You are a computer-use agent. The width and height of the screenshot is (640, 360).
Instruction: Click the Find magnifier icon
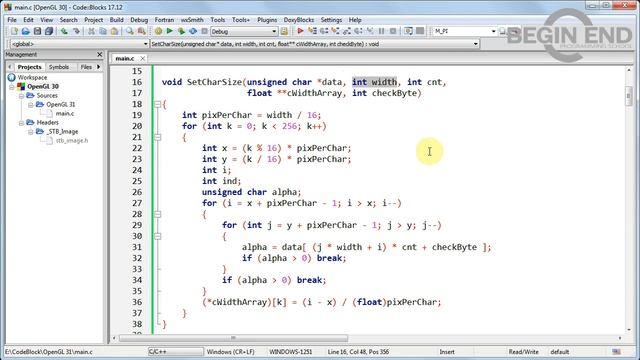[130, 31]
